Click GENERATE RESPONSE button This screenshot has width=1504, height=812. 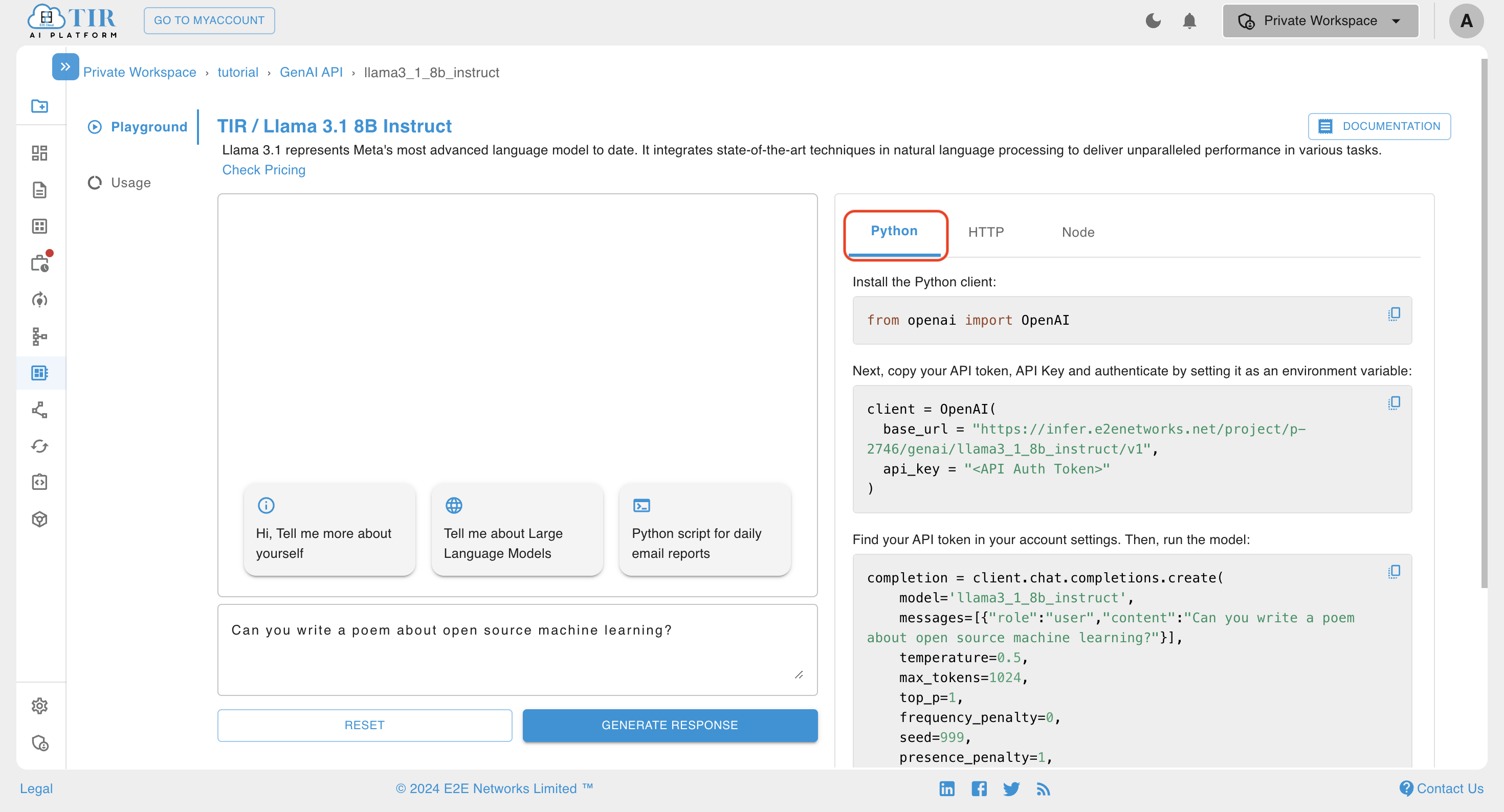pos(670,725)
